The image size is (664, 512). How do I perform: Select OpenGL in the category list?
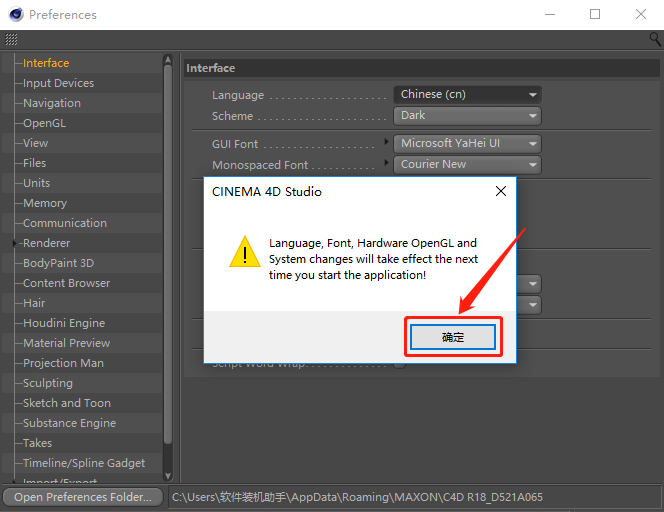click(x=44, y=123)
